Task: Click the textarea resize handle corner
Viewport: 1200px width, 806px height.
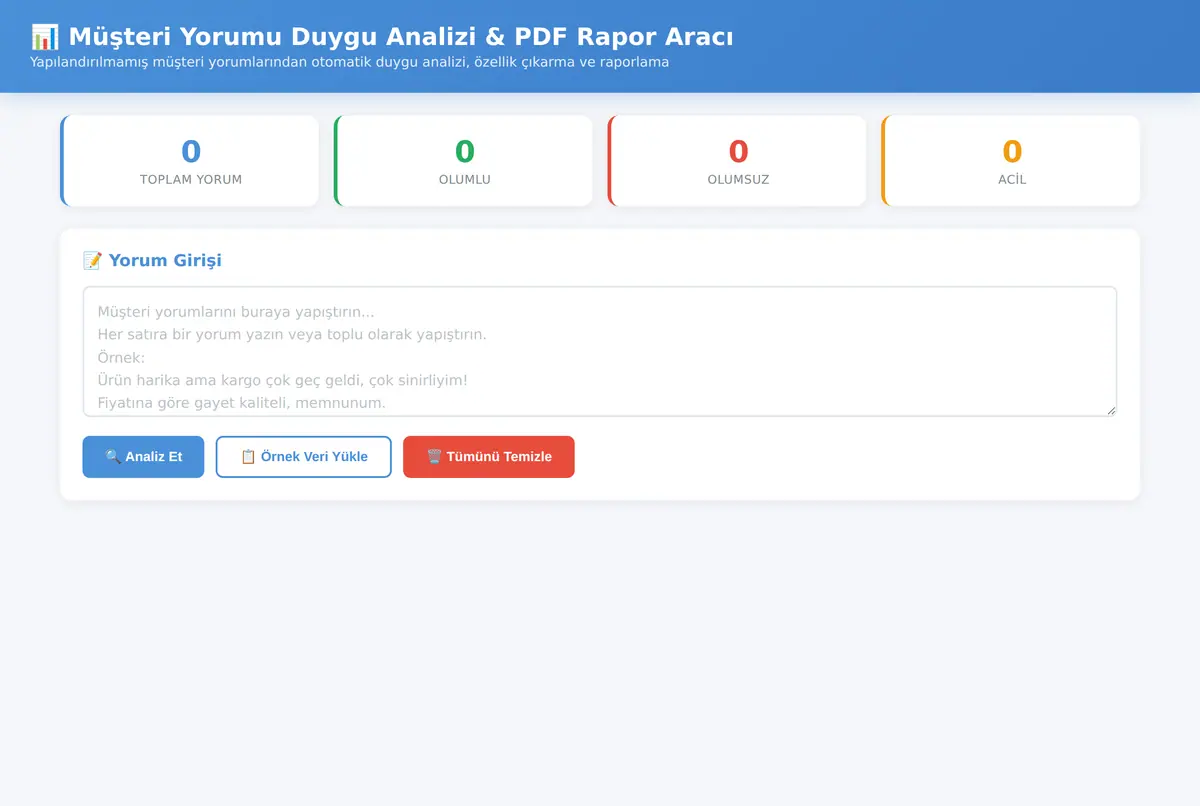Action: point(1110,410)
